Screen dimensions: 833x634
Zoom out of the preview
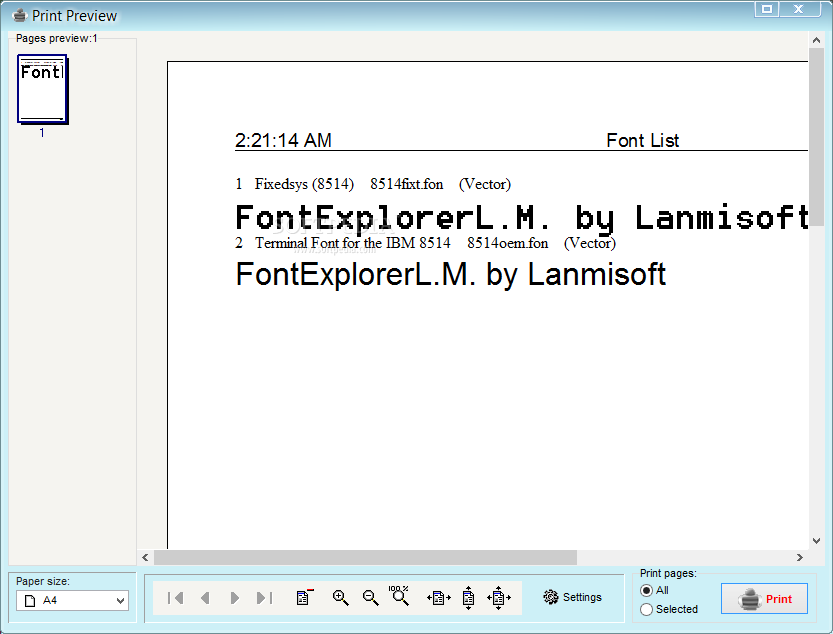(x=370, y=598)
